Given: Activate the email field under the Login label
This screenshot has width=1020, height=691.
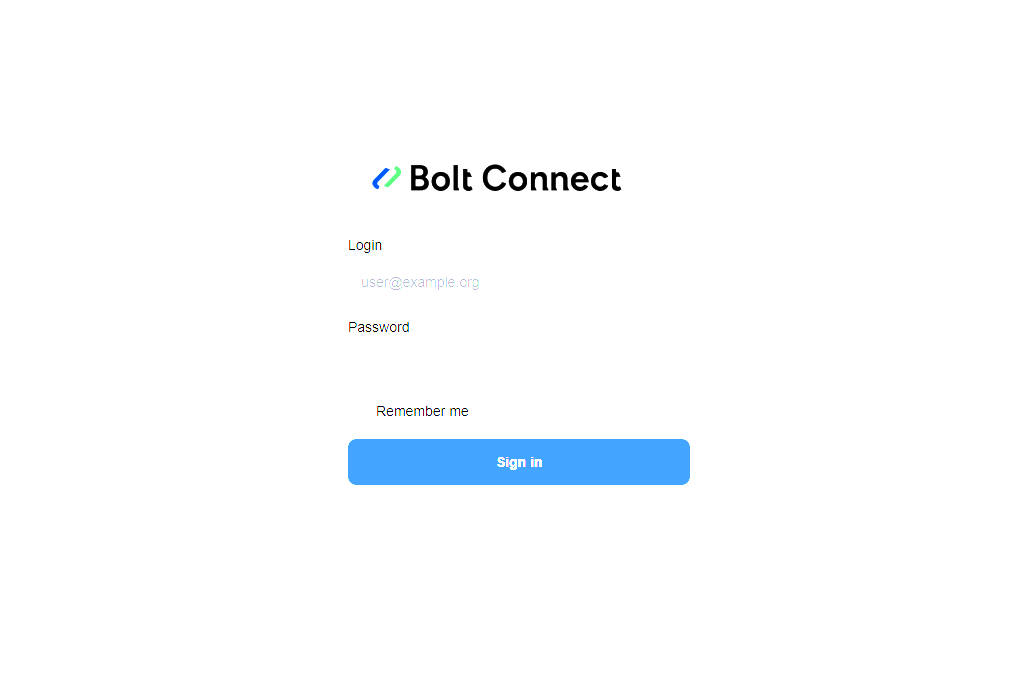Looking at the screenshot, I should pos(518,282).
